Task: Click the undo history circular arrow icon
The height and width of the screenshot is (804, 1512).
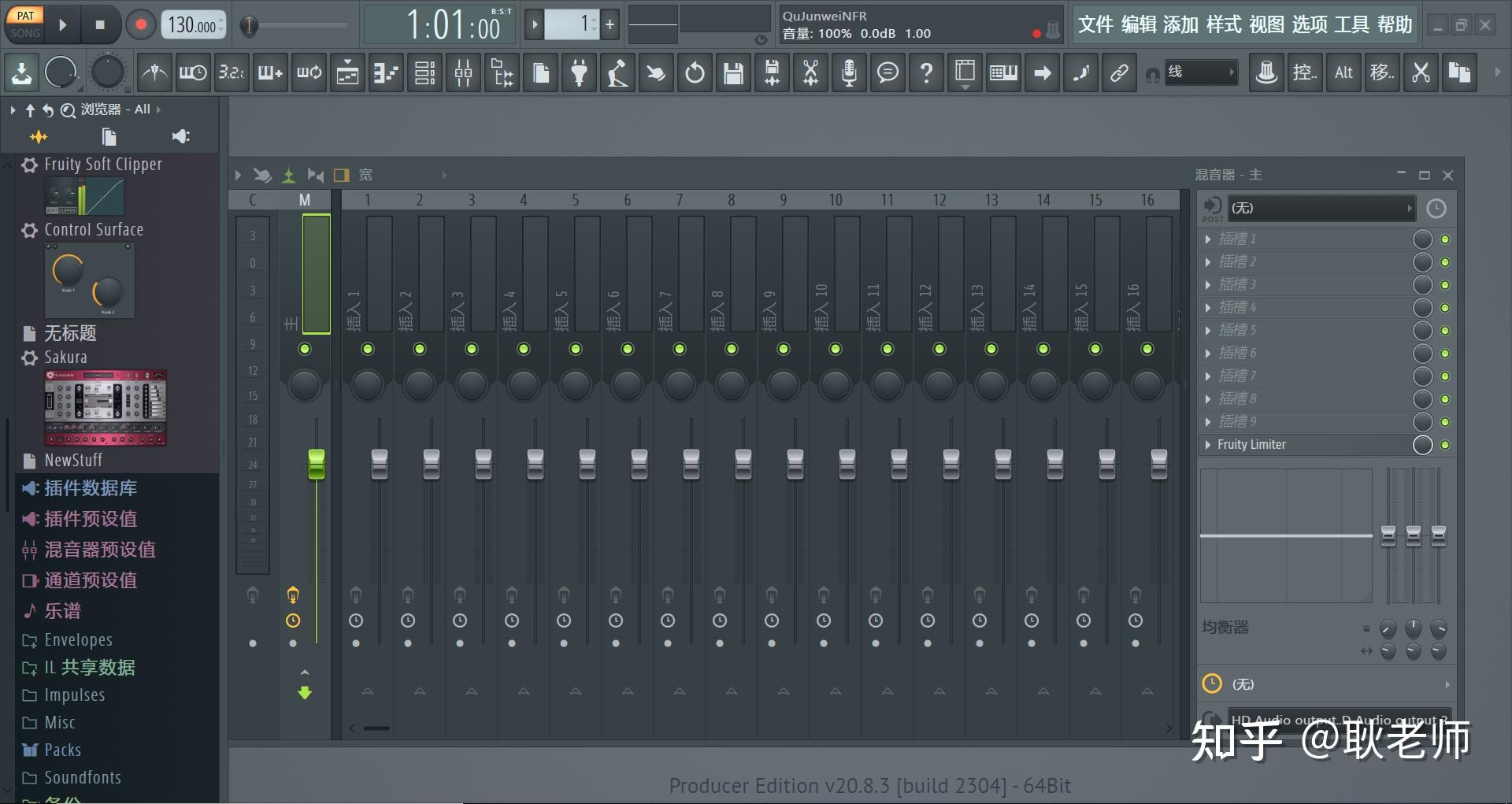Action: click(x=695, y=73)
